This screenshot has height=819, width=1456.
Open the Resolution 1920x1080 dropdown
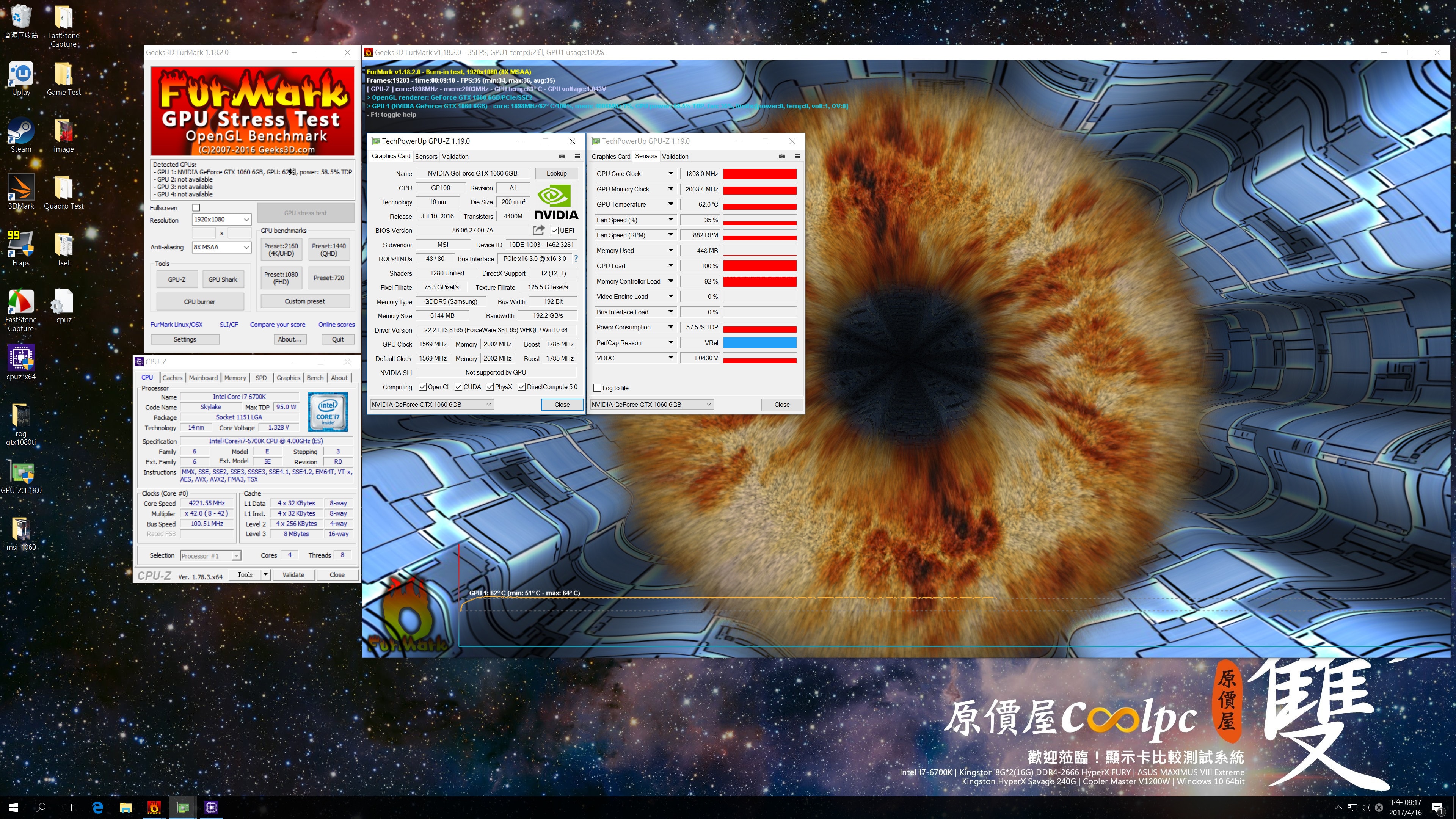pos(221,219)
